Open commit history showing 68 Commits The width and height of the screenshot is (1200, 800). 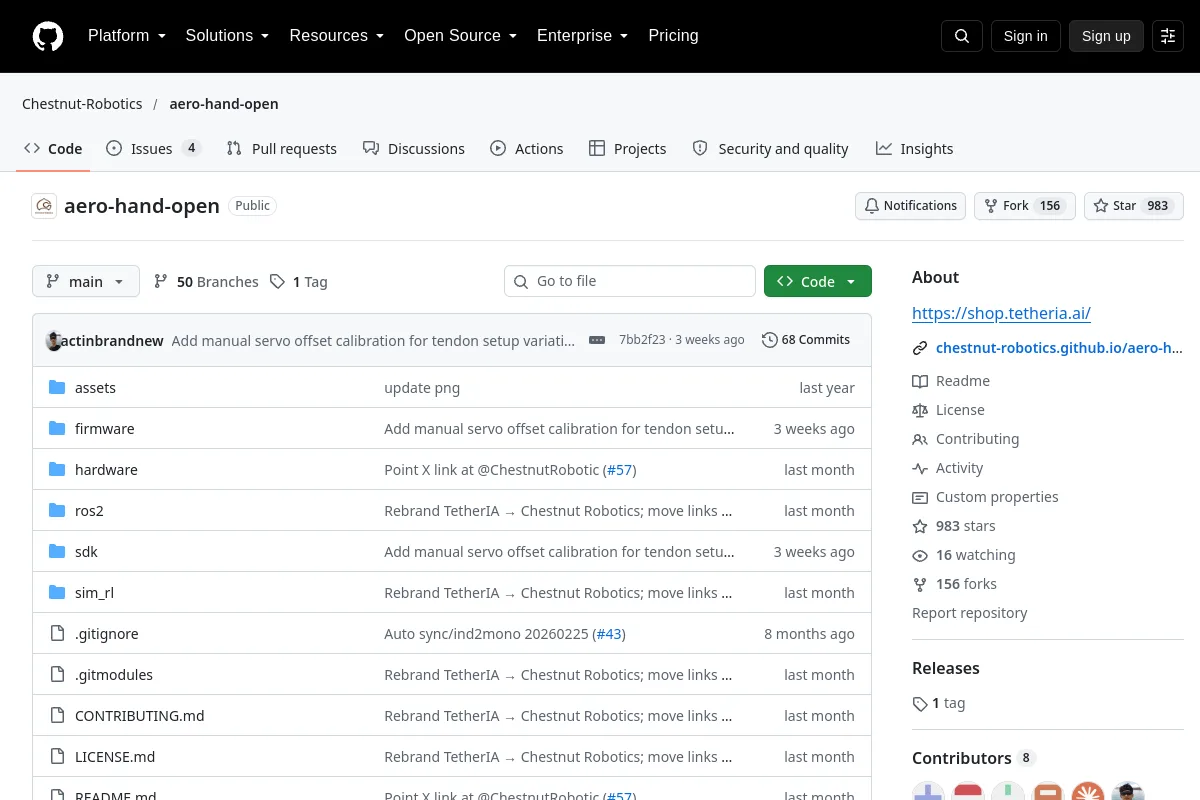[x=806, y=340]
